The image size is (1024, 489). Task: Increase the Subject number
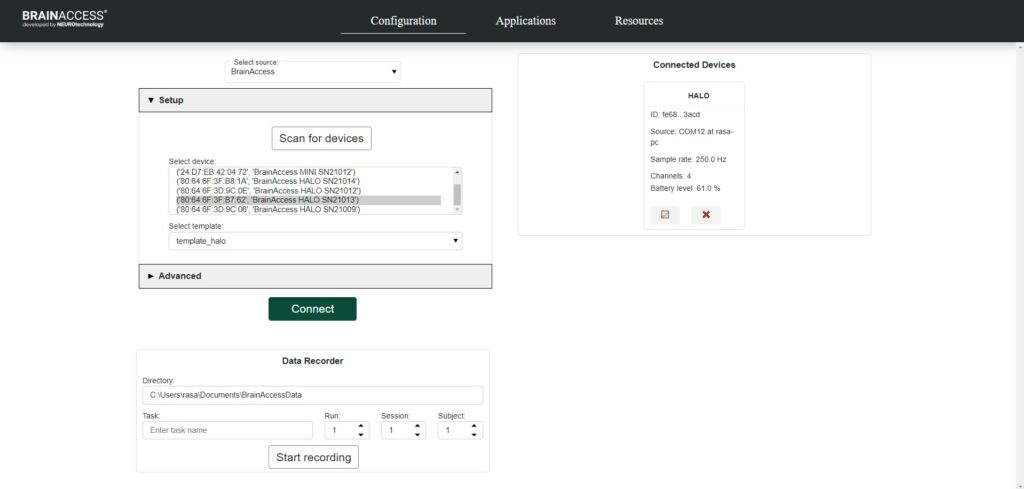coord(474,426)
